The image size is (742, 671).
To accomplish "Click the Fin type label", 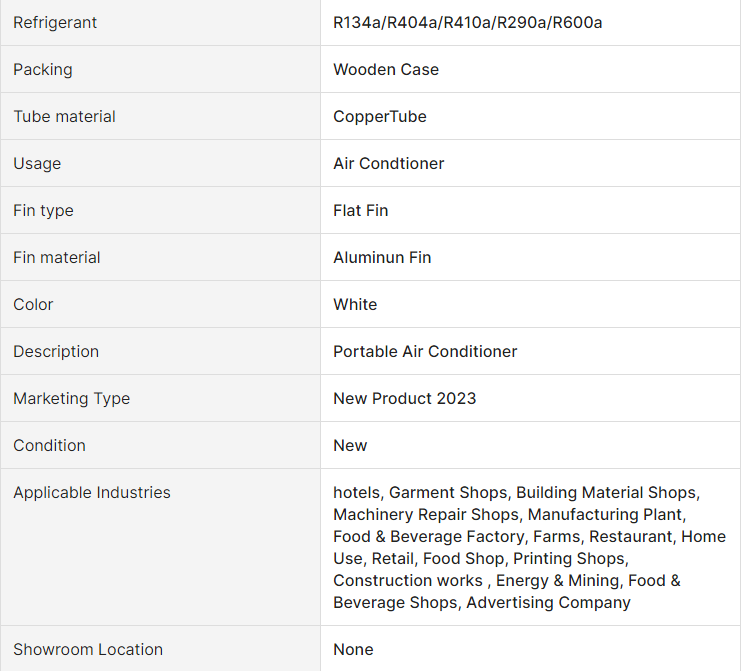I will pyautogui.click(x=43, y=210).
